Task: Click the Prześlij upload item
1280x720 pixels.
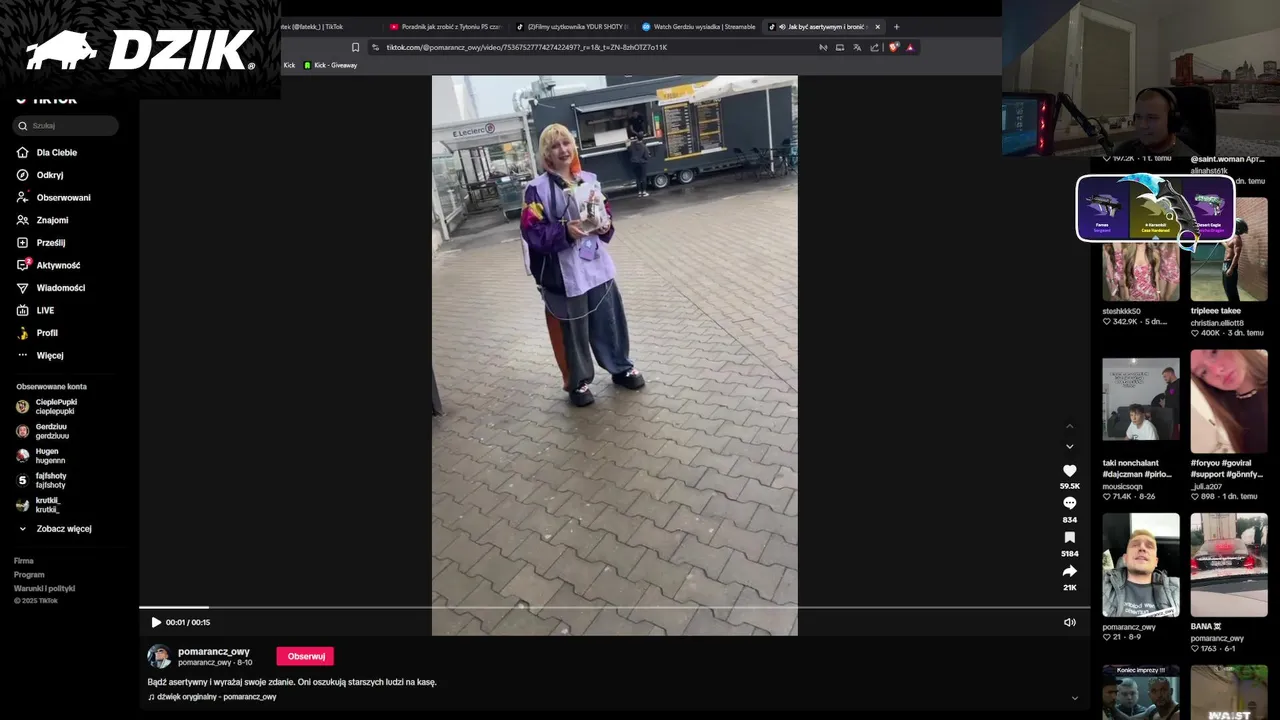Action: 50,243
